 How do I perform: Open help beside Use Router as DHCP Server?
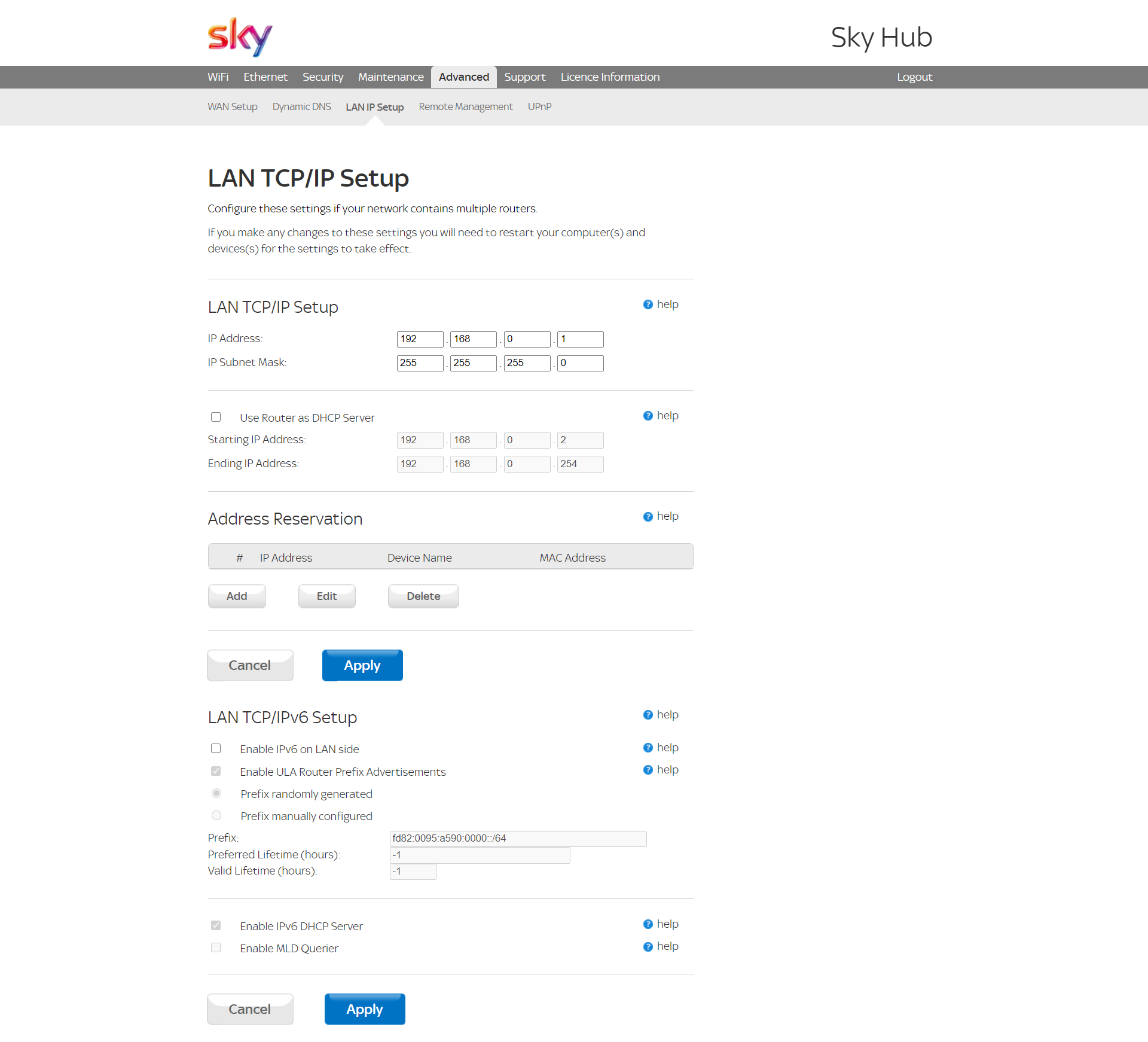(x=660, y=415)
